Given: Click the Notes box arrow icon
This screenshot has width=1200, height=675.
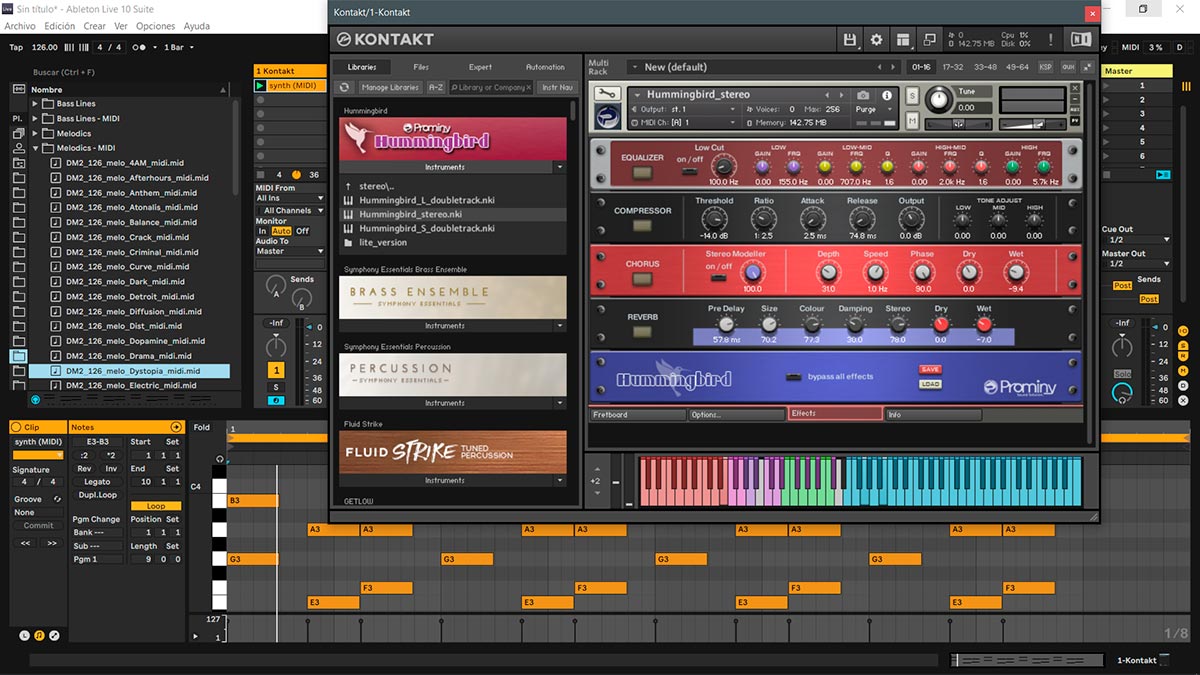Looking at the screenshot, I should pos(176,427).
